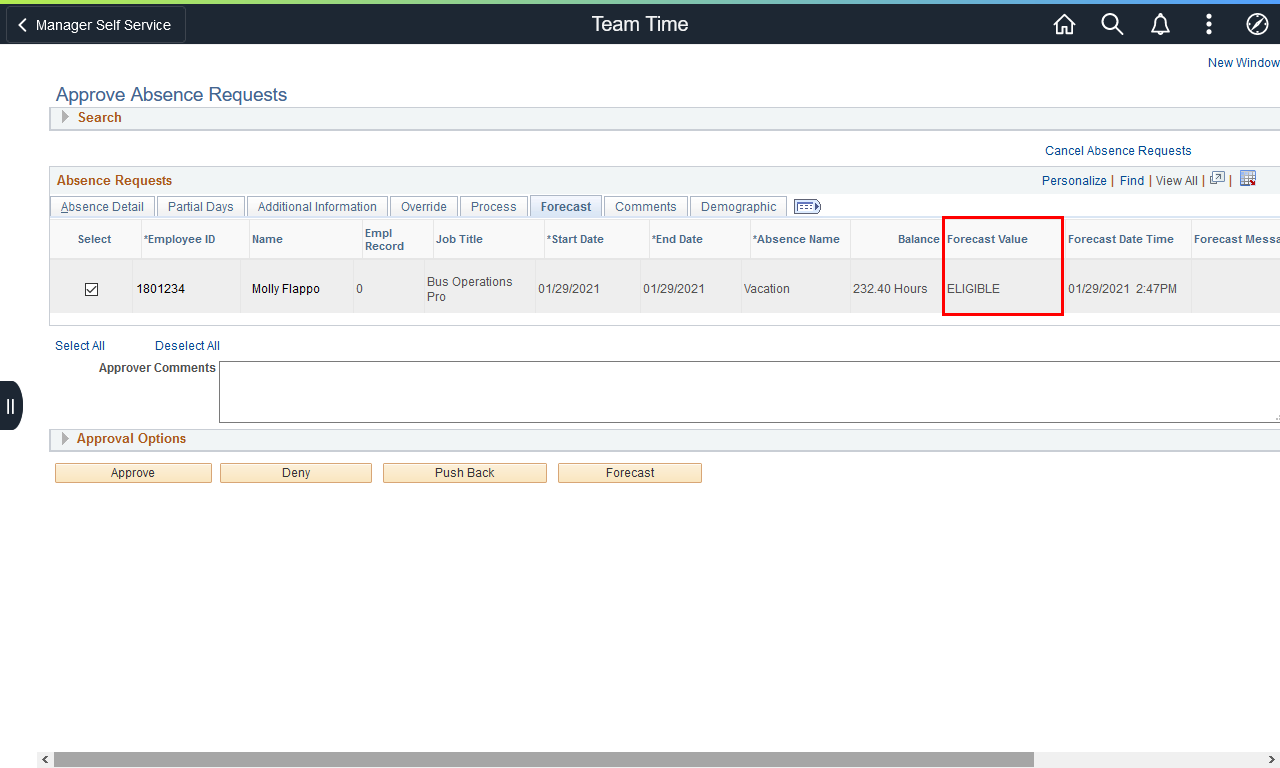Open the Actions three-dot menu
Viewport: 1280px width, 768px height.
pos(1209,24)
